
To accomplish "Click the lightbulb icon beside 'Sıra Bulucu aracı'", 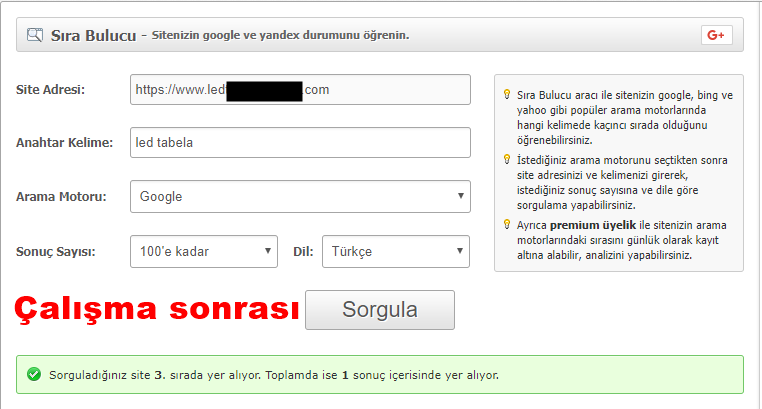I will pyautogui.click(x=507, y=94).
